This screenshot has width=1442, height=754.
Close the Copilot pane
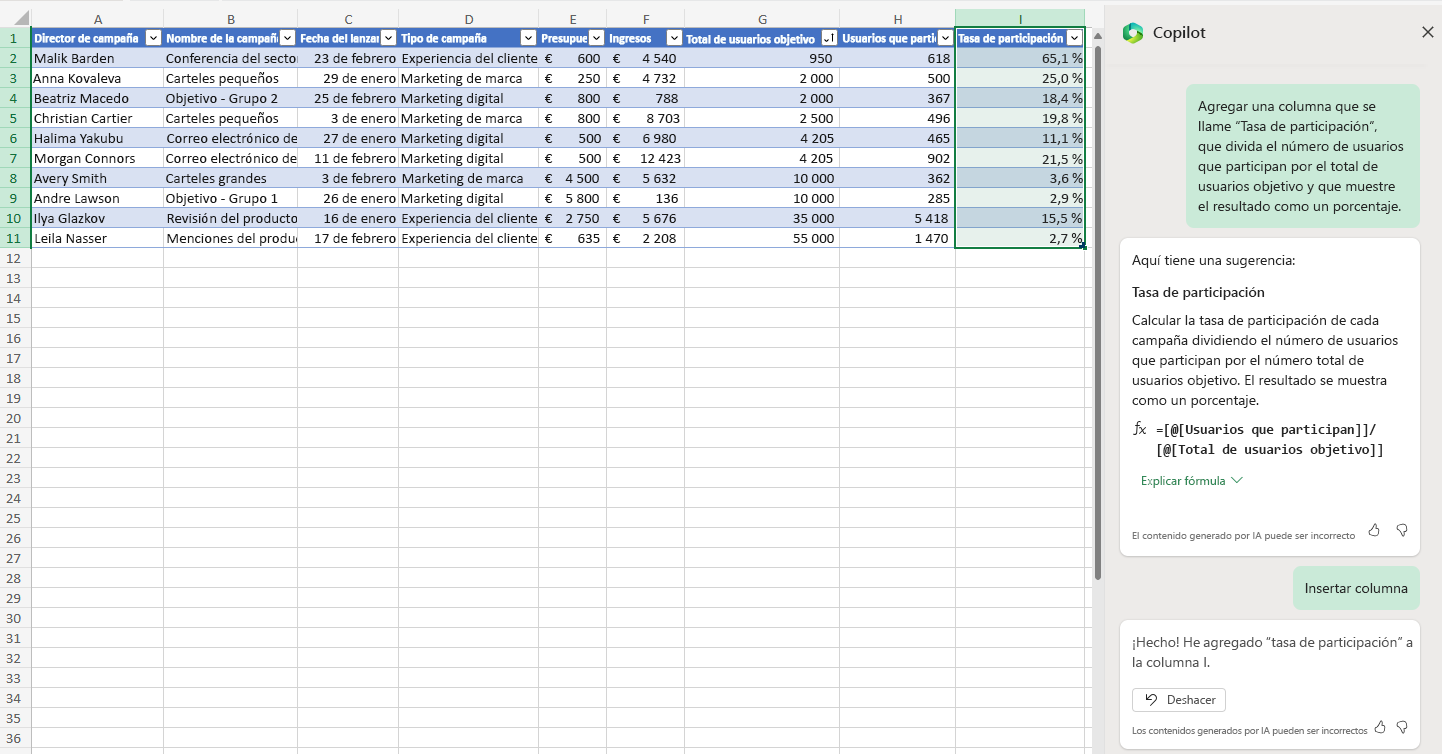[x=1427, y=33]
